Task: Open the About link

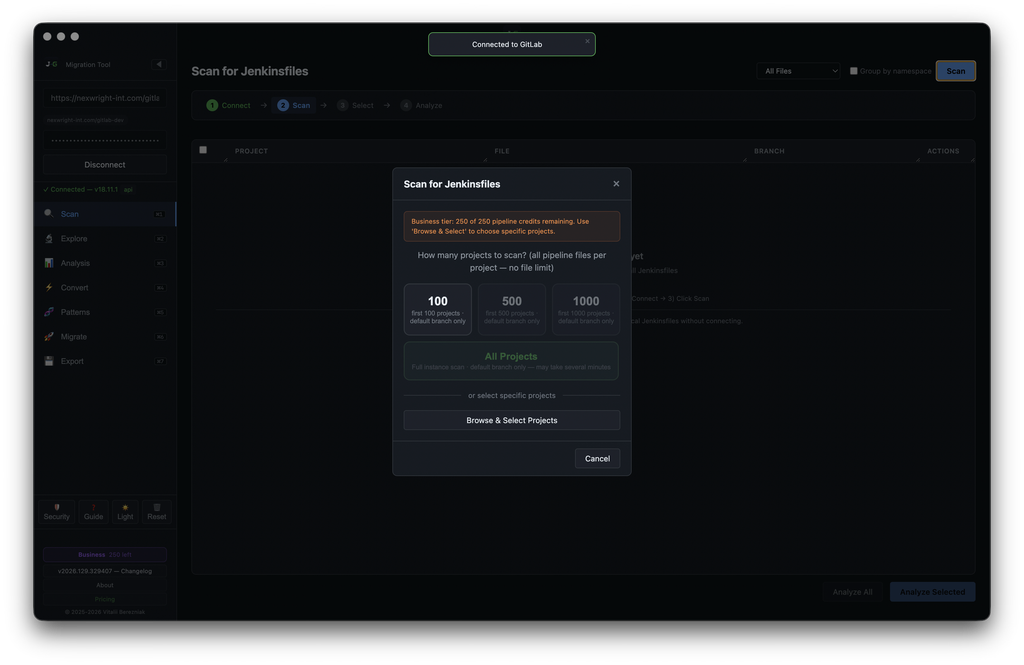Action: point(104,585)
